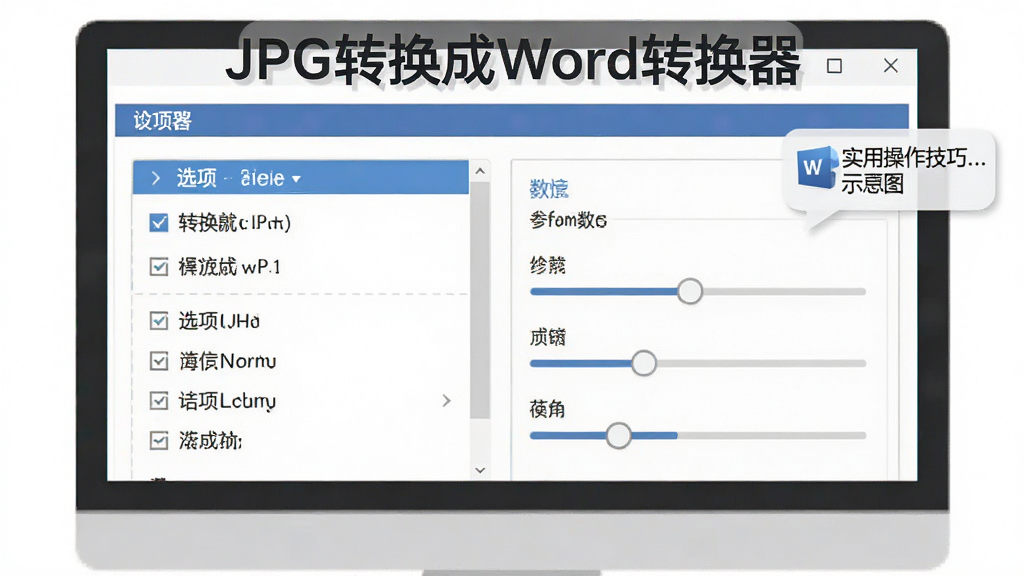Click the 设项器 blue header bar
This screenshot has height=576, width=1024.
click(x=511, y=120)
